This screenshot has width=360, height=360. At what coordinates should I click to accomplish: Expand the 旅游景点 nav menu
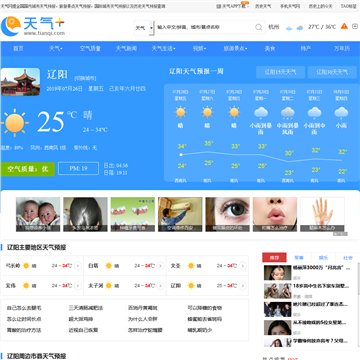tap(235, 49)
